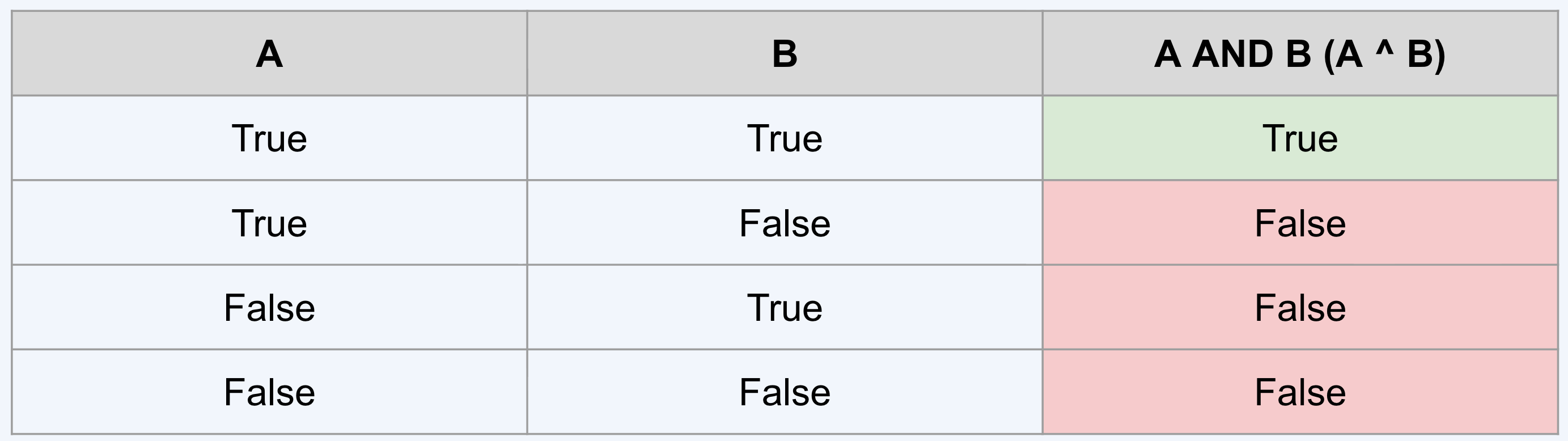This screenshot has height=441, width=1568.
Task: Click fourth row A value False
Action: [x=269, y=392]
